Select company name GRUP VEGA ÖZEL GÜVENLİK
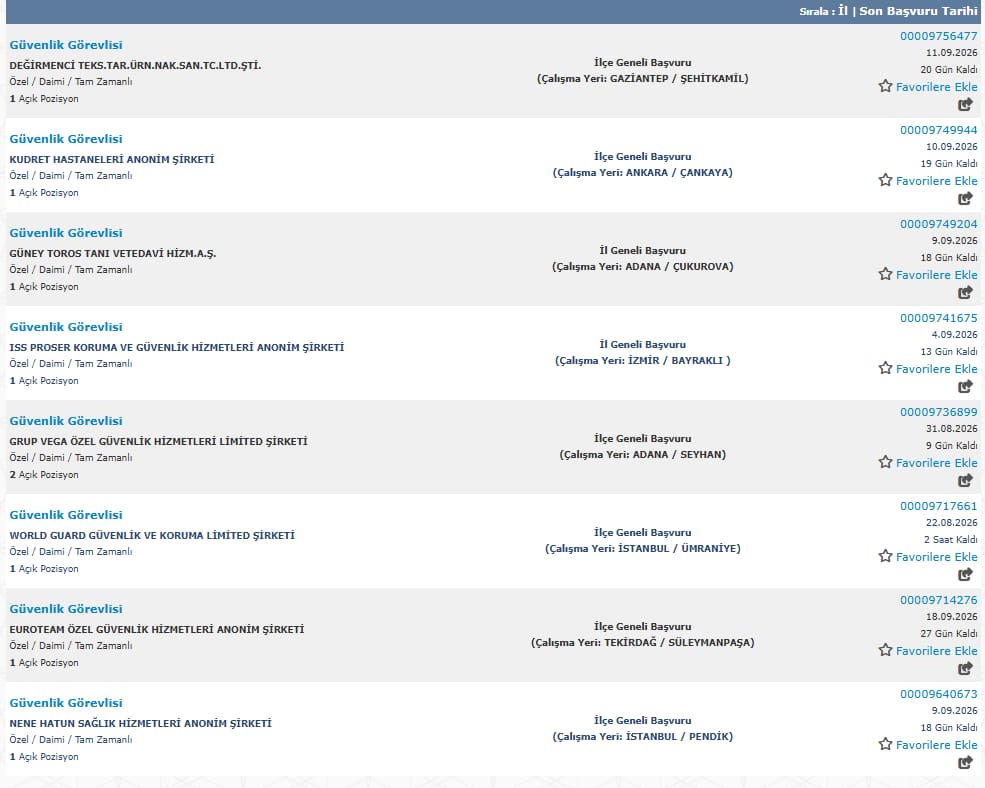 tap(158, 441)
